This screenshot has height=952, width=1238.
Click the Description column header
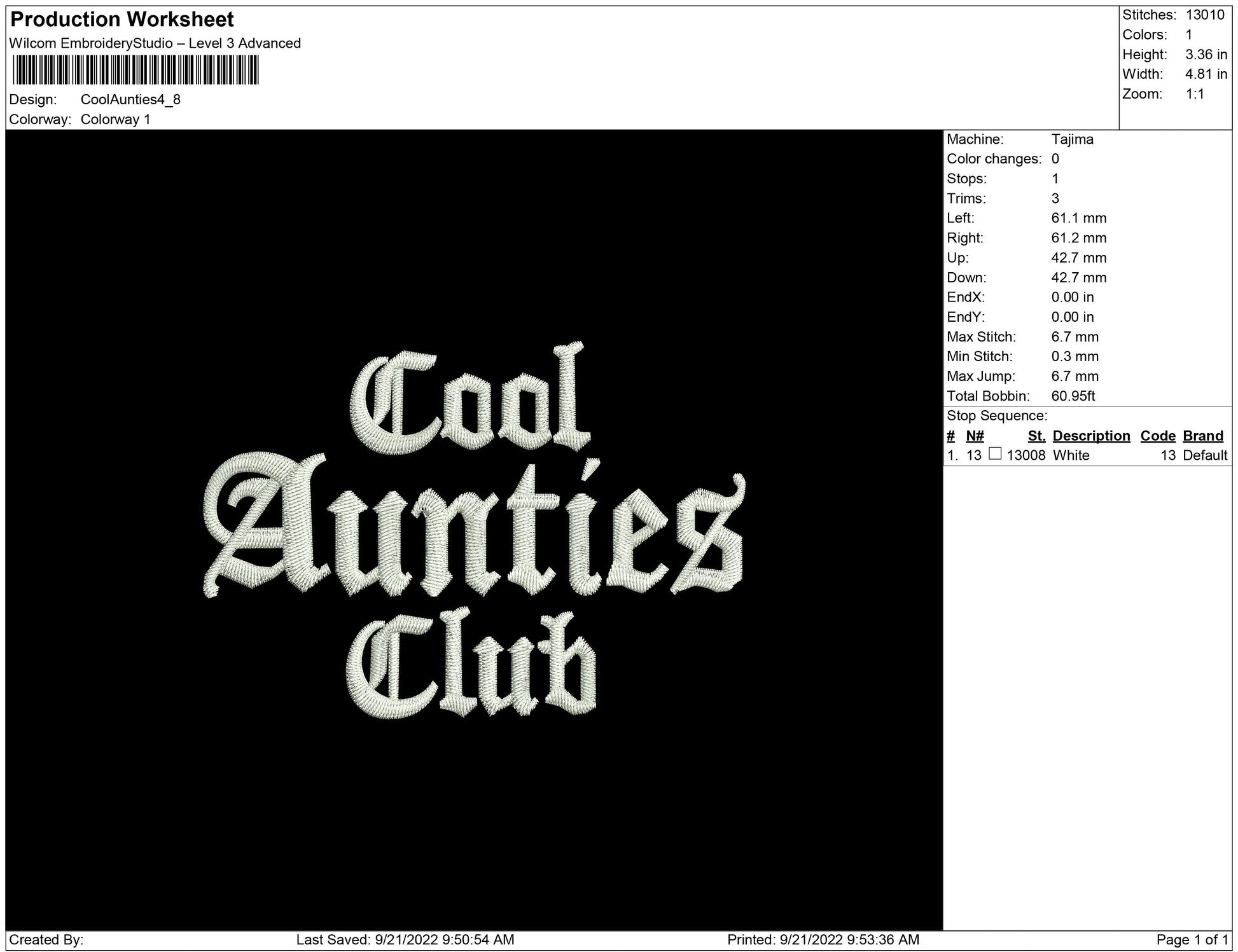point(1091,436)
